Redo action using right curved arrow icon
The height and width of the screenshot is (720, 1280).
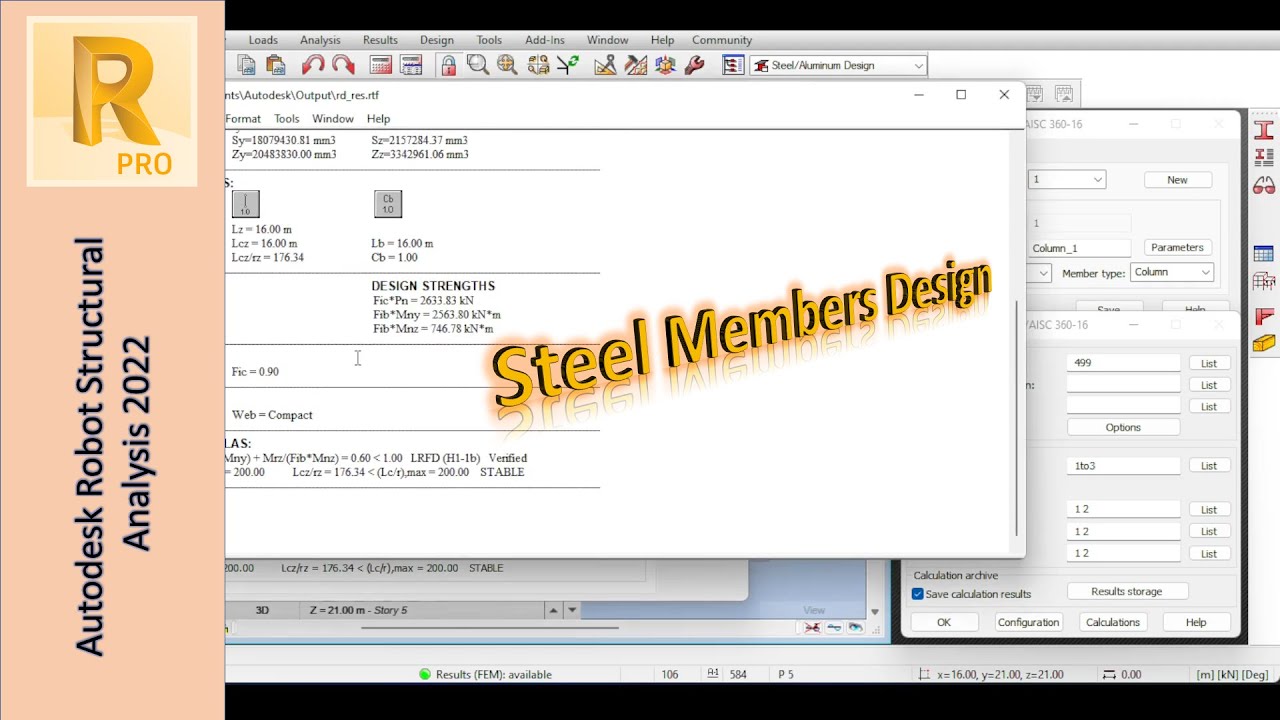[x=343, y=65]
